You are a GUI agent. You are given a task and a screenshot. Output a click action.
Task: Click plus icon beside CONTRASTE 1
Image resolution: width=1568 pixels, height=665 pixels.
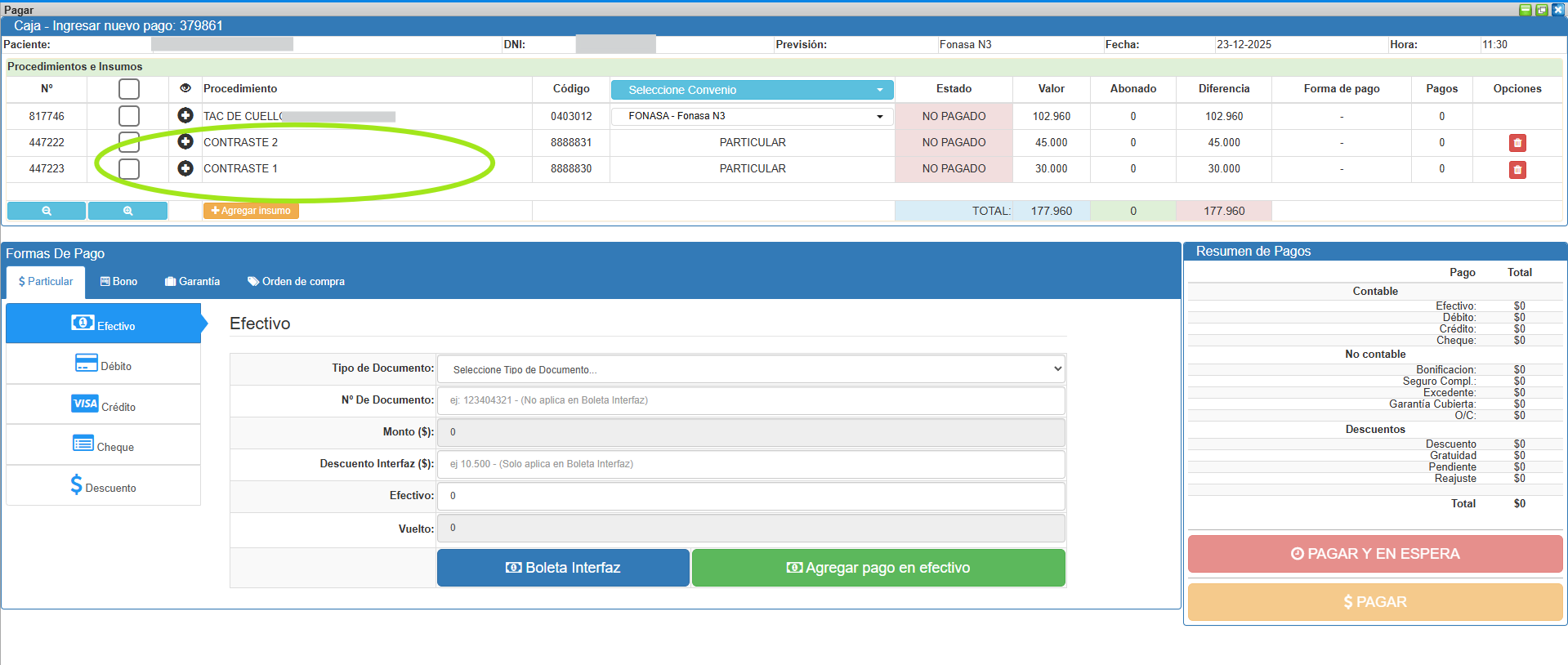point(185,168)
